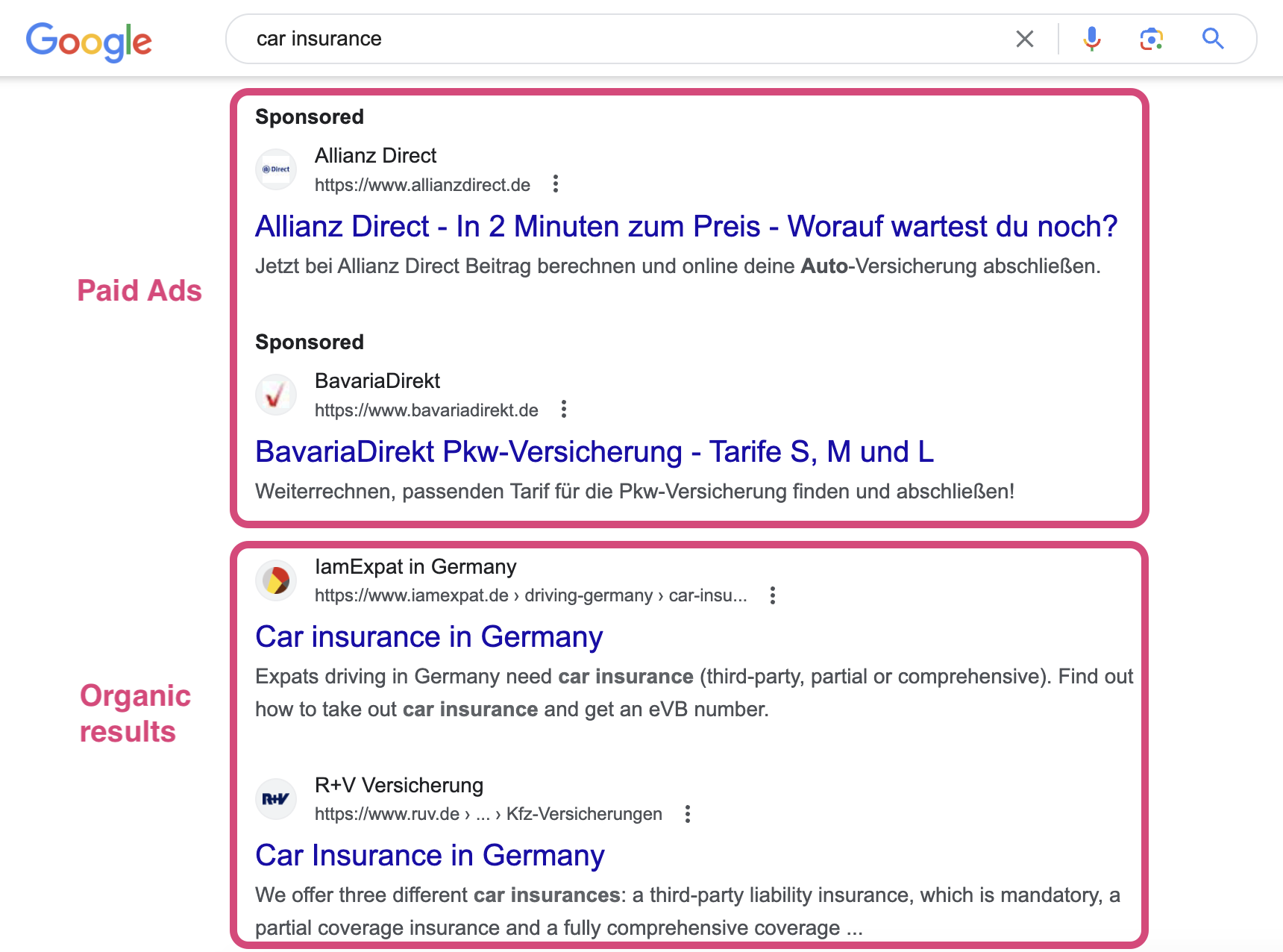
Task: Open the Allianz Direct ad headline link
Action: 686,226
